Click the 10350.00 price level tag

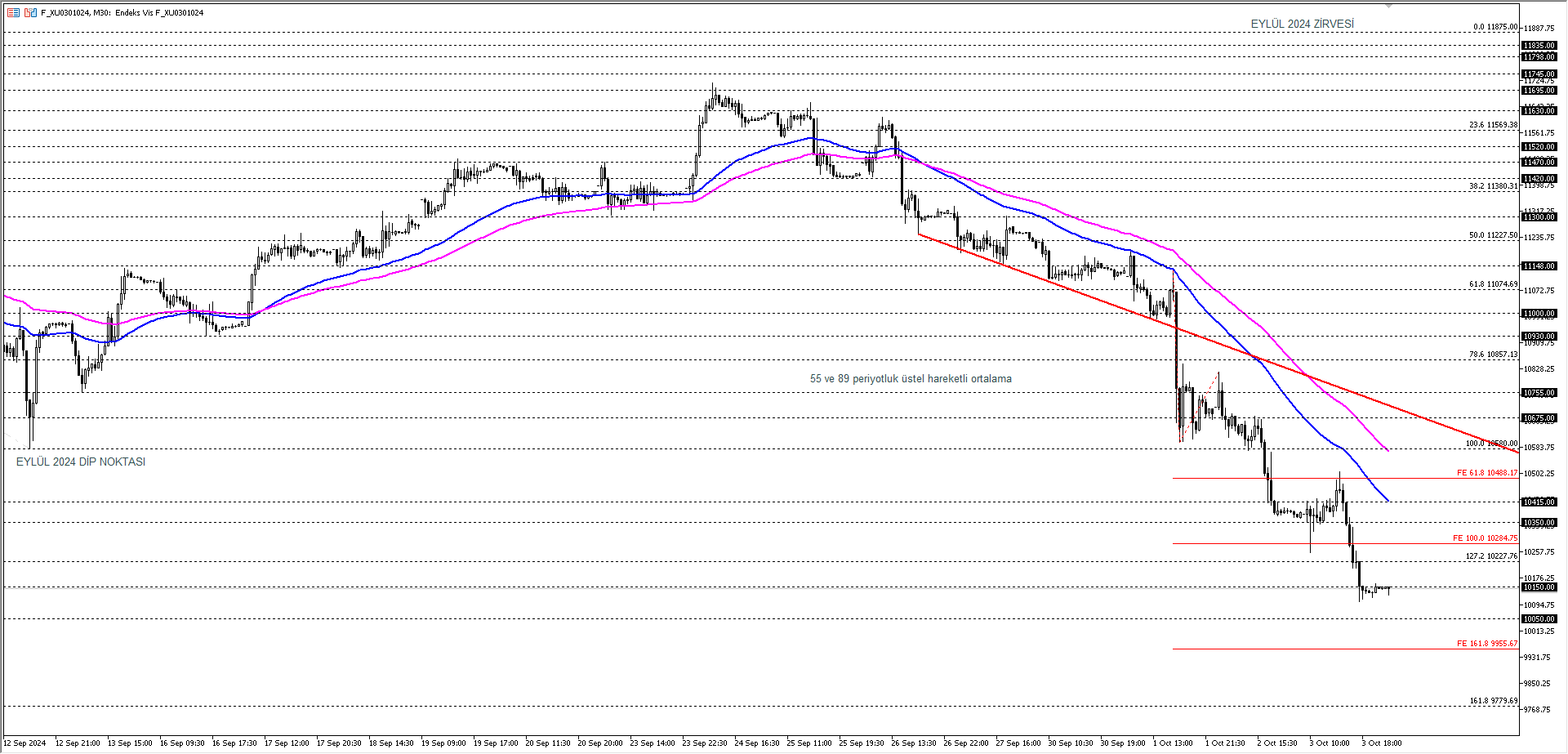(1539, 523)
